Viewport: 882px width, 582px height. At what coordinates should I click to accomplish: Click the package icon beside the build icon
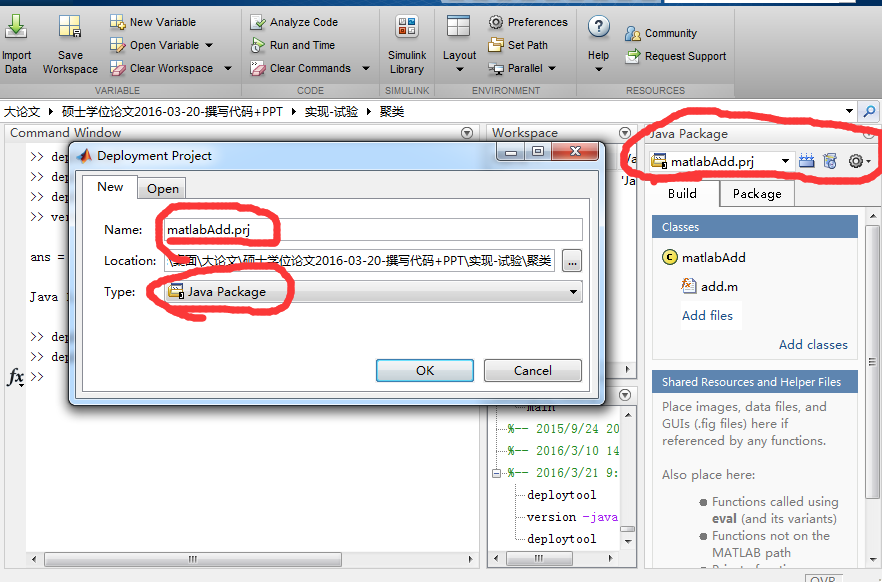830,161
